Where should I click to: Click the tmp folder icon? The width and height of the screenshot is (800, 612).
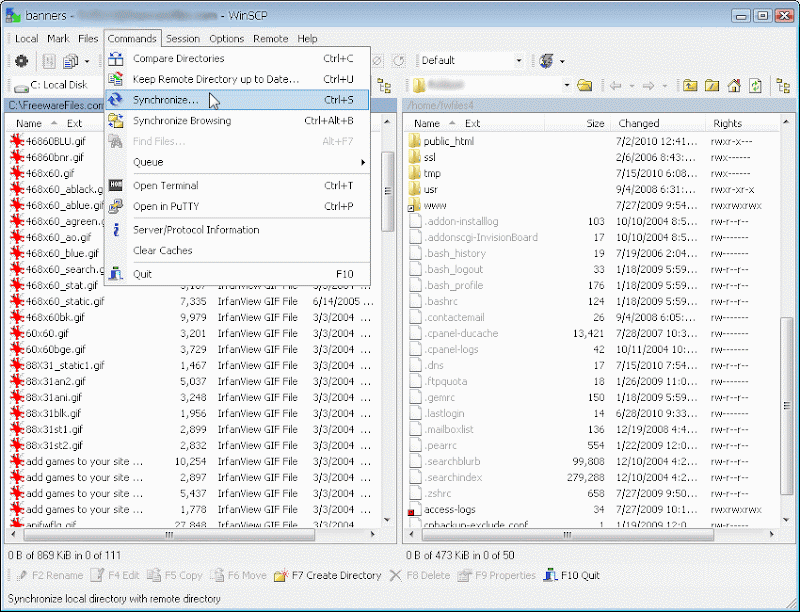pyautogui.click(x=415, y=173)
